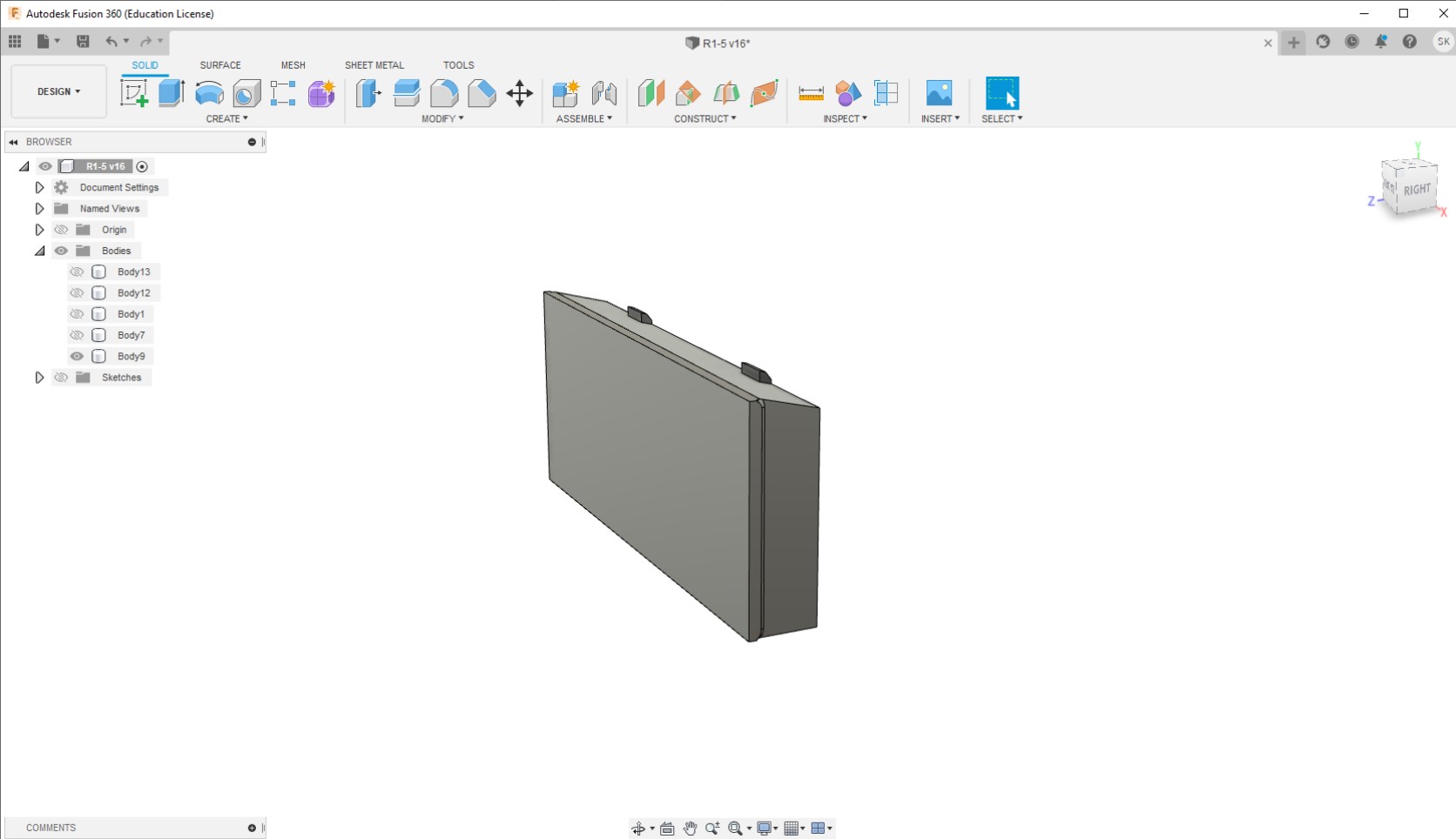The image size is (1456, 839).
Task: Expand the Origin folder
Action: pos(39,230)
